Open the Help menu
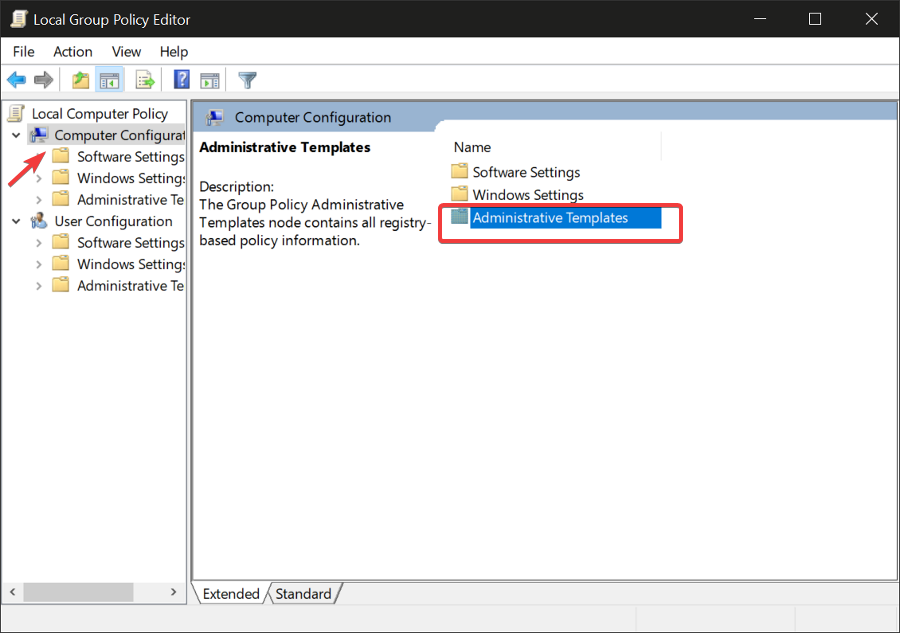 (x=174, y=52)
